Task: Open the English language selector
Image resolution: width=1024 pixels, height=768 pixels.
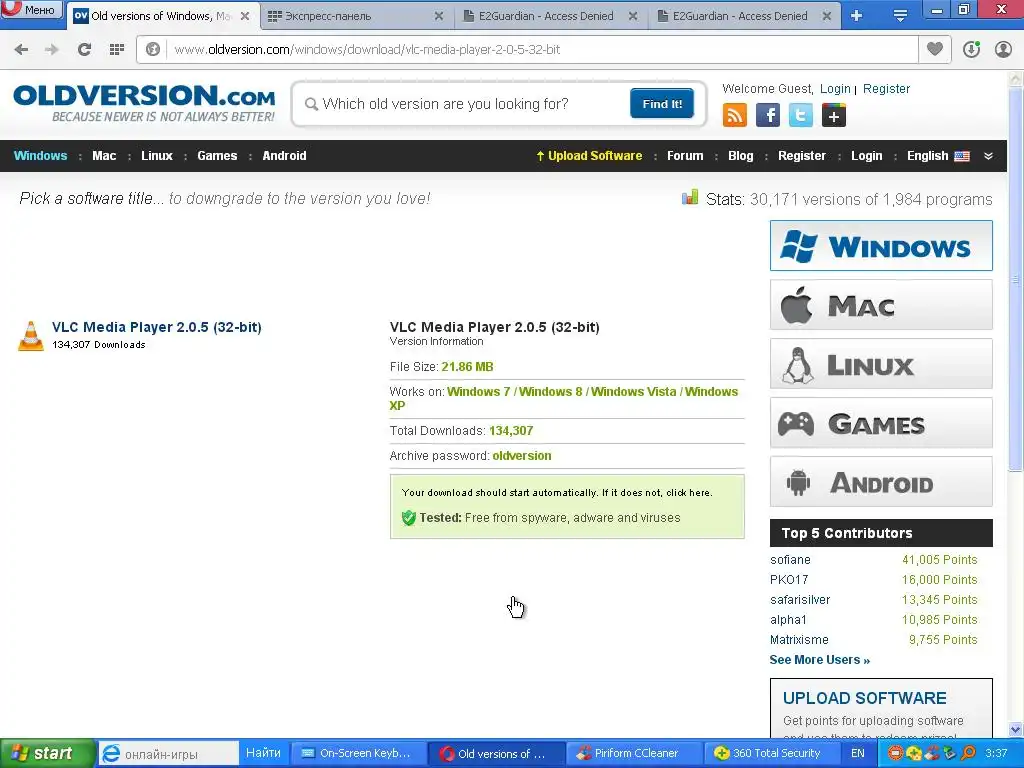Action: pyautogui.click(x=938, y=155)
